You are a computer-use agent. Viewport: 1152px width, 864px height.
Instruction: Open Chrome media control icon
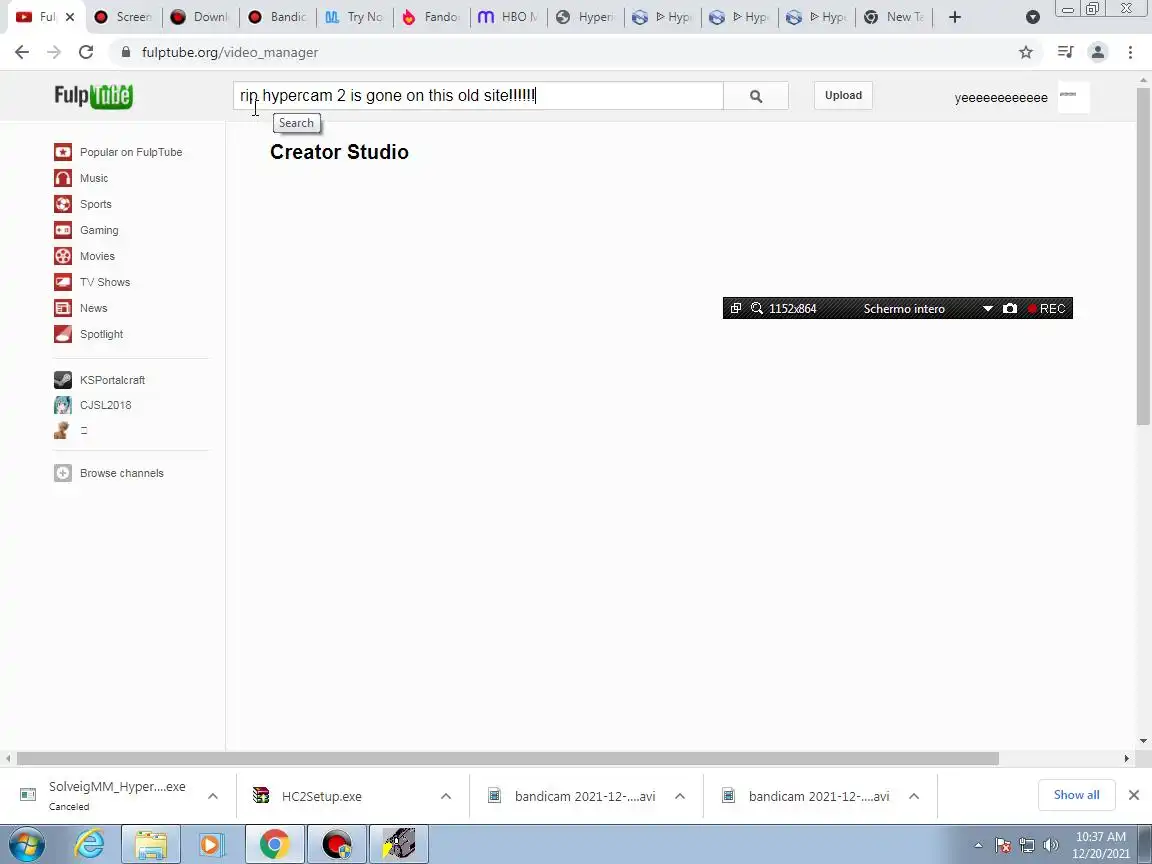coord(1065,52)
